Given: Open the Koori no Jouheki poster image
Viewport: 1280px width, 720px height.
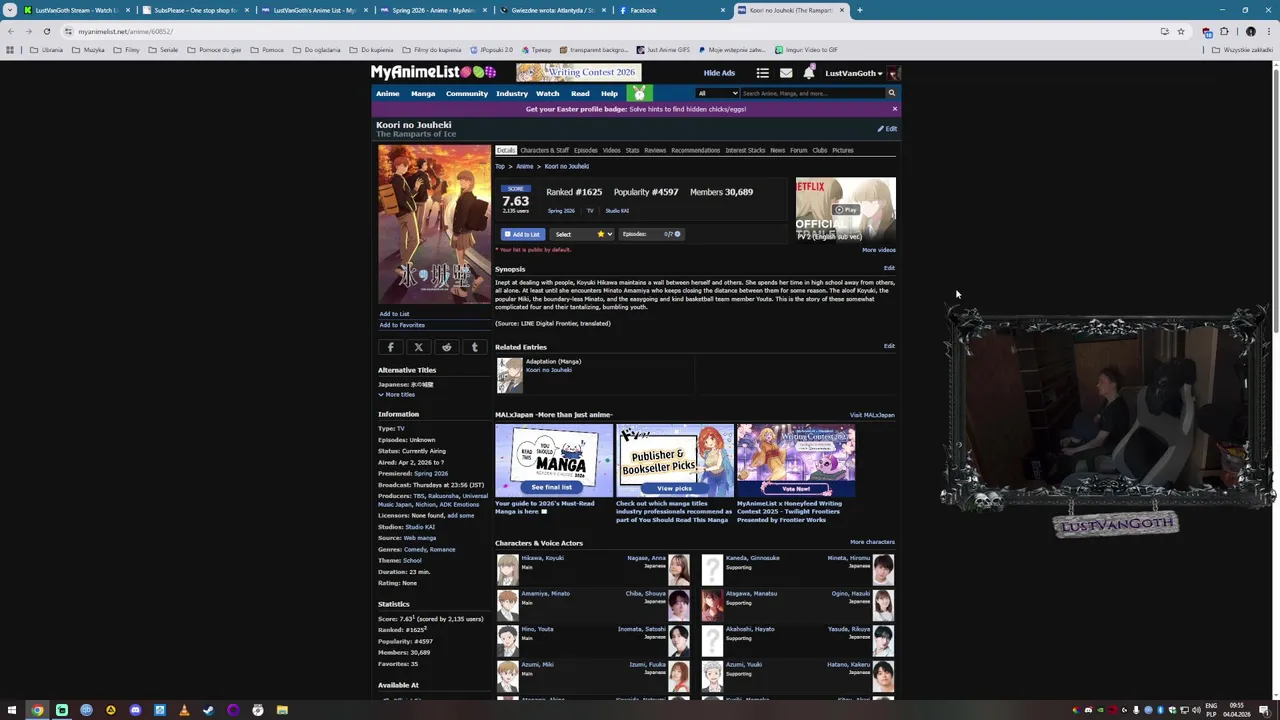Looking at the screenshot, I should point(434,224).
